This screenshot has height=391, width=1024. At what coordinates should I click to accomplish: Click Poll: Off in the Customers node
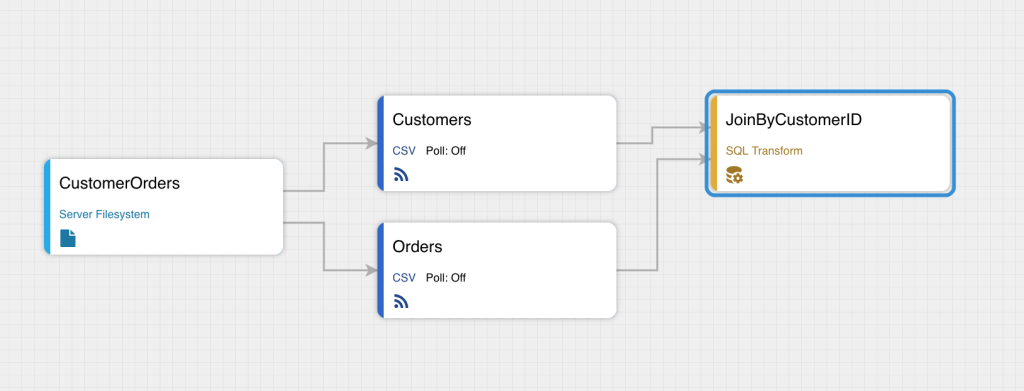(x=446, y=151)
